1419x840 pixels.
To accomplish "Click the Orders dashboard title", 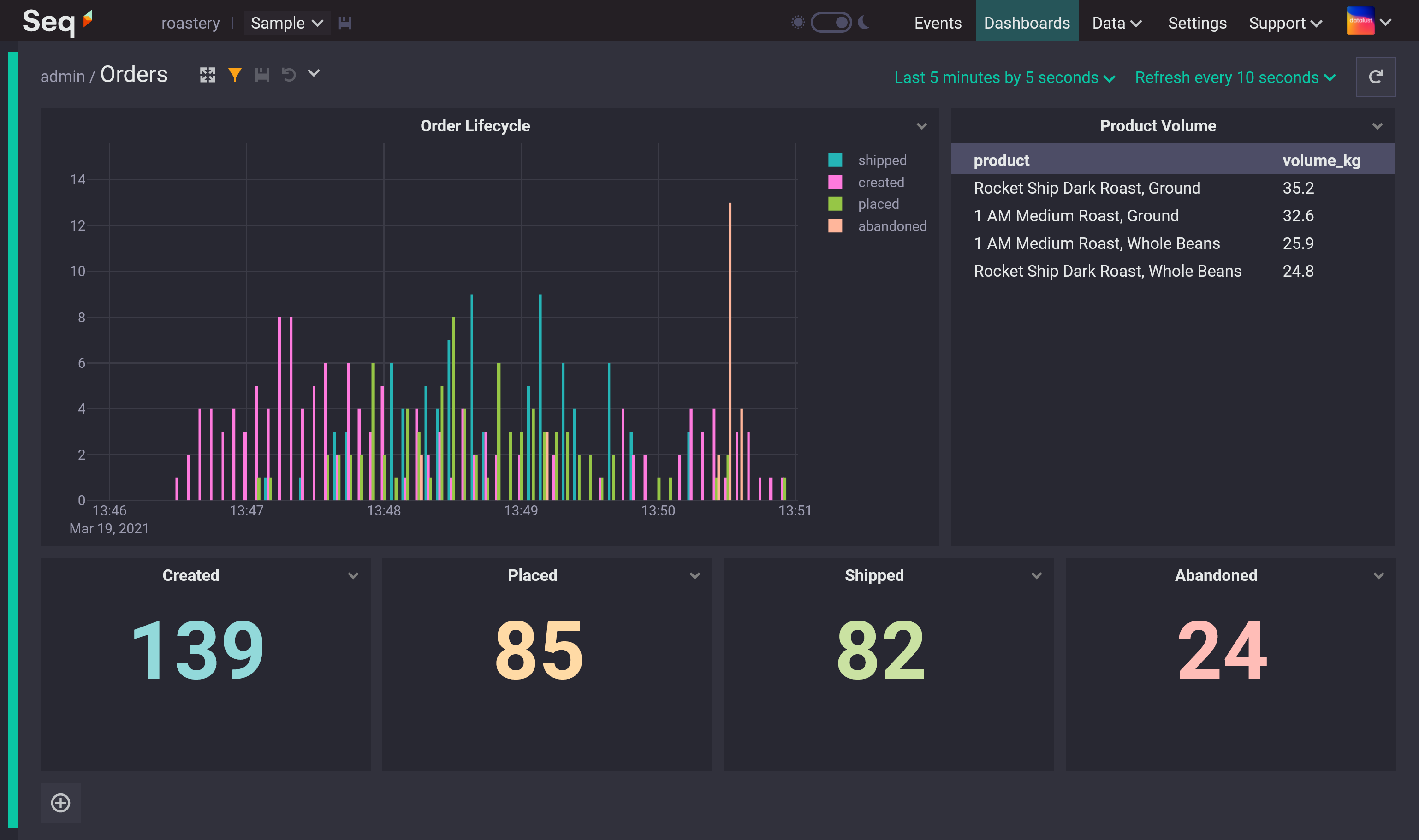I will [x=134, y=75].
